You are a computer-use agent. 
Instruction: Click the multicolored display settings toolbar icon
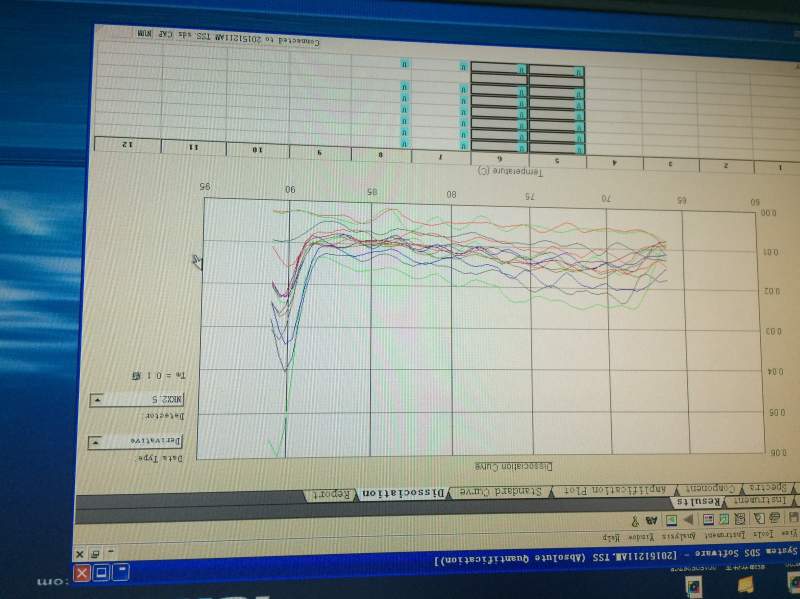click(x=708, y=520)
